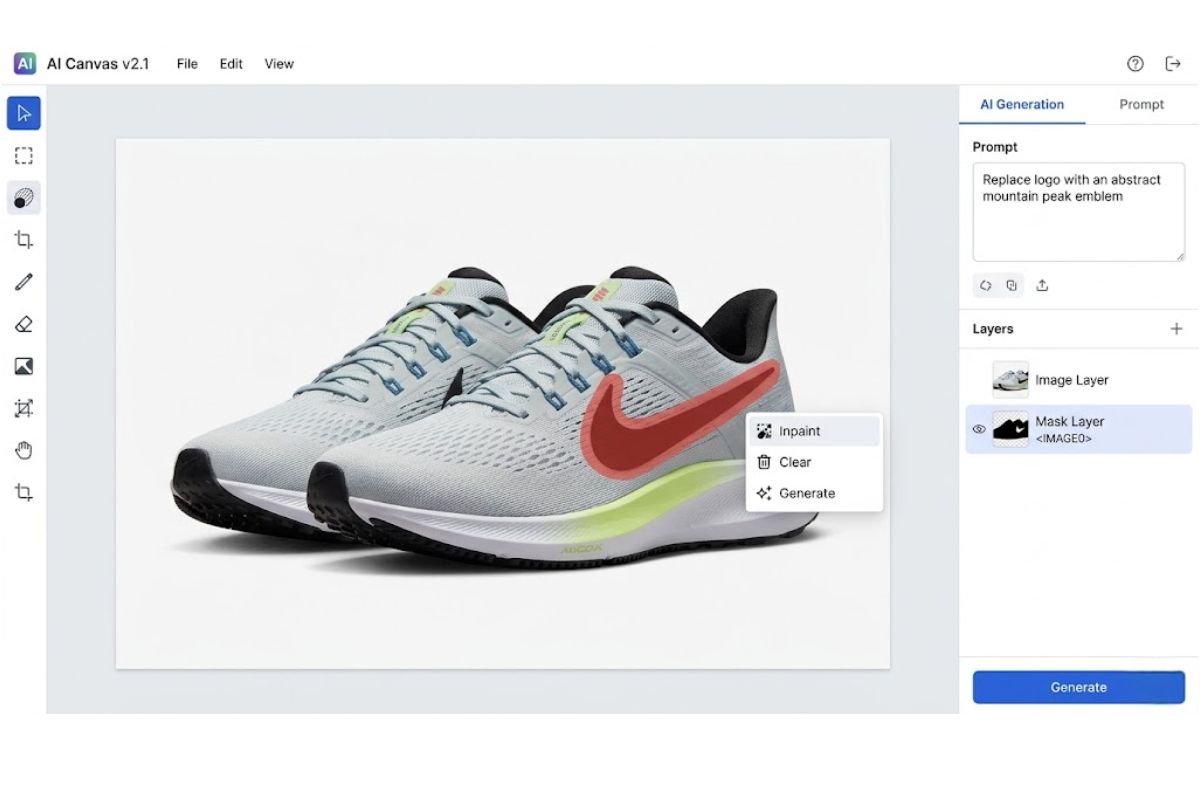Activate the mask brush tool
Screen dimensions: 1200x800
24,198
